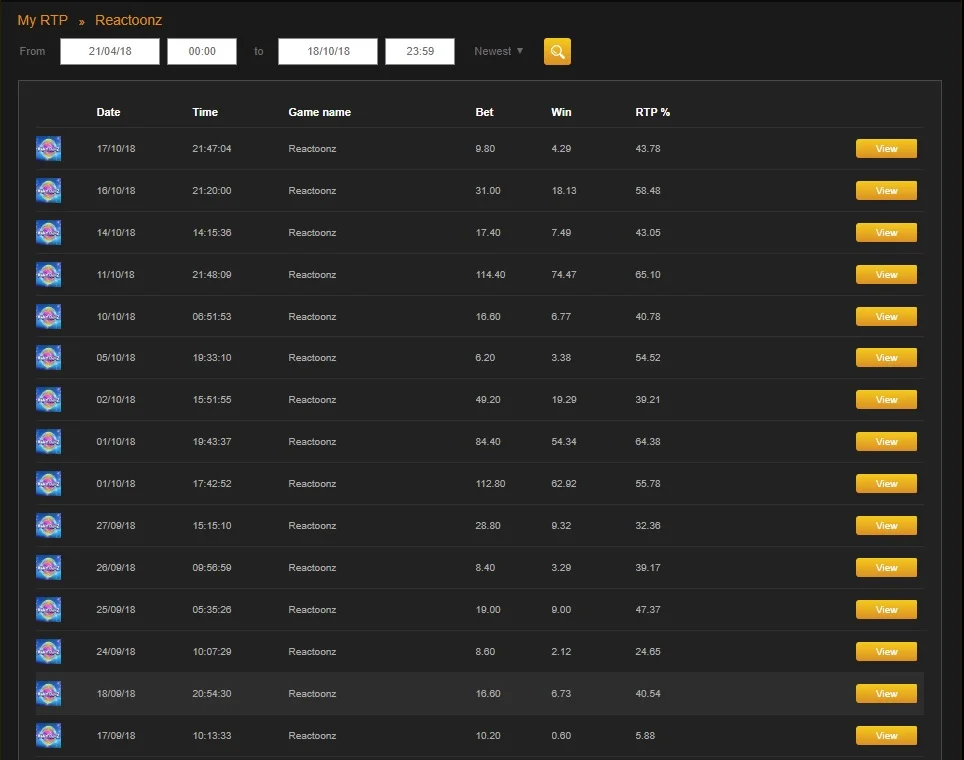The image size is (964, 760).
Task: Click the Reactoonz game icon for 17/09/18
Action: click(49, 735)
